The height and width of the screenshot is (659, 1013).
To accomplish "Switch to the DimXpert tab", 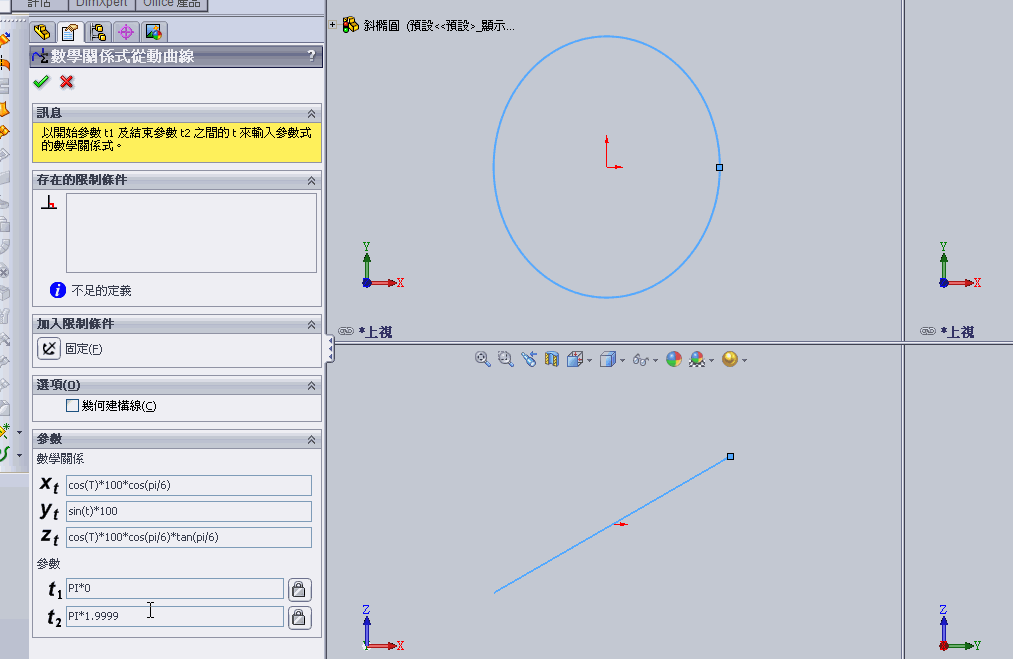I will pos(101,4).
